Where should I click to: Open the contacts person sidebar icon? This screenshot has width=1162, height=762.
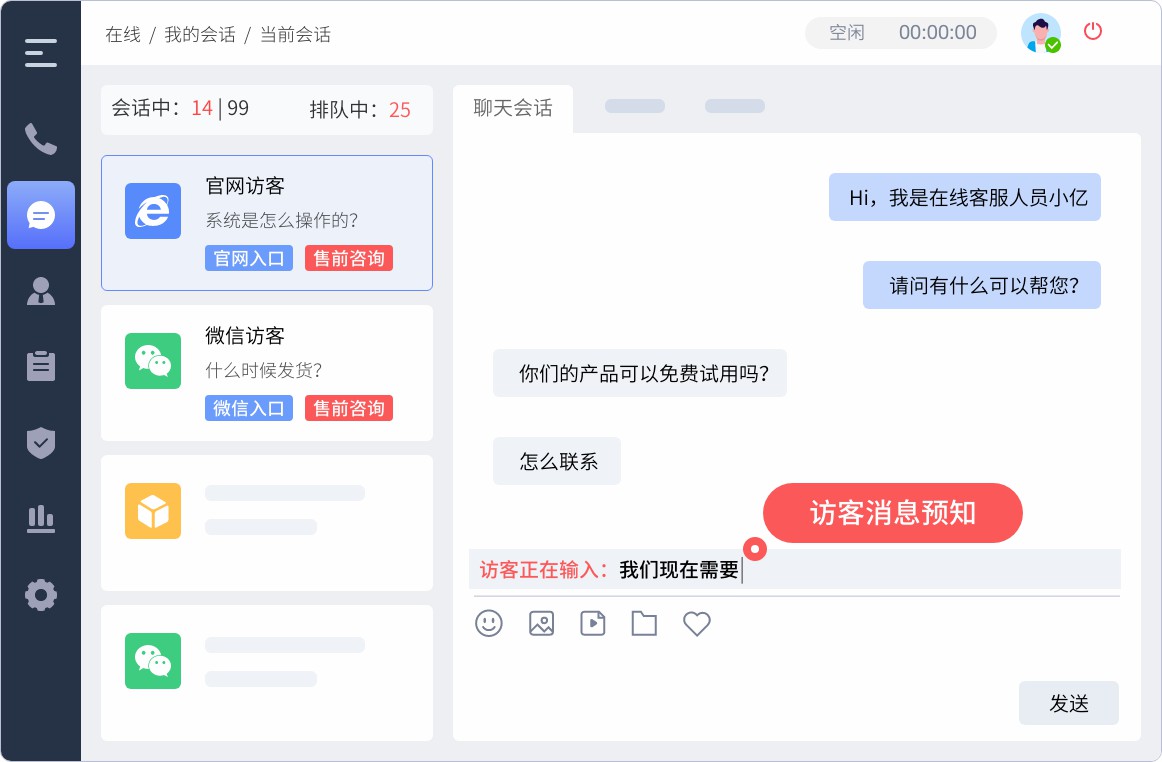41,291
